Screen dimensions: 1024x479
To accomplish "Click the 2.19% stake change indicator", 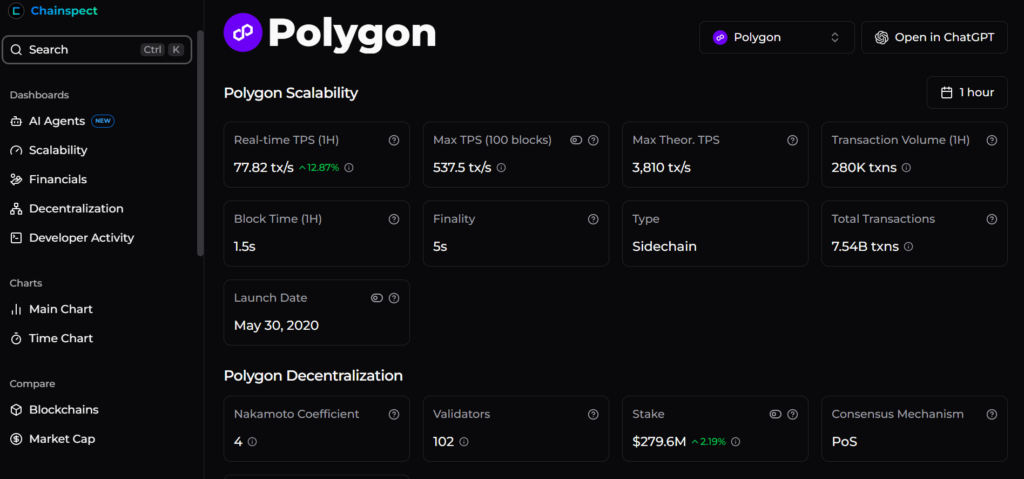I will pyautogui.click(x=709, y=442).
